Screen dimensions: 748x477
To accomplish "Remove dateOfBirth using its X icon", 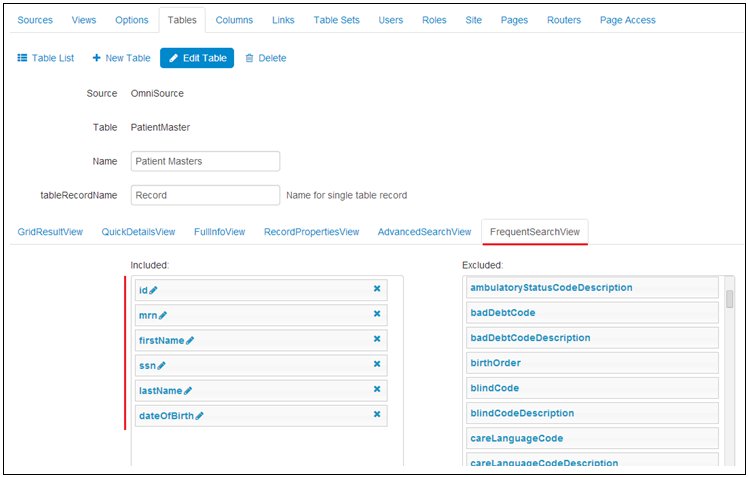I will [x=377, y=415].
